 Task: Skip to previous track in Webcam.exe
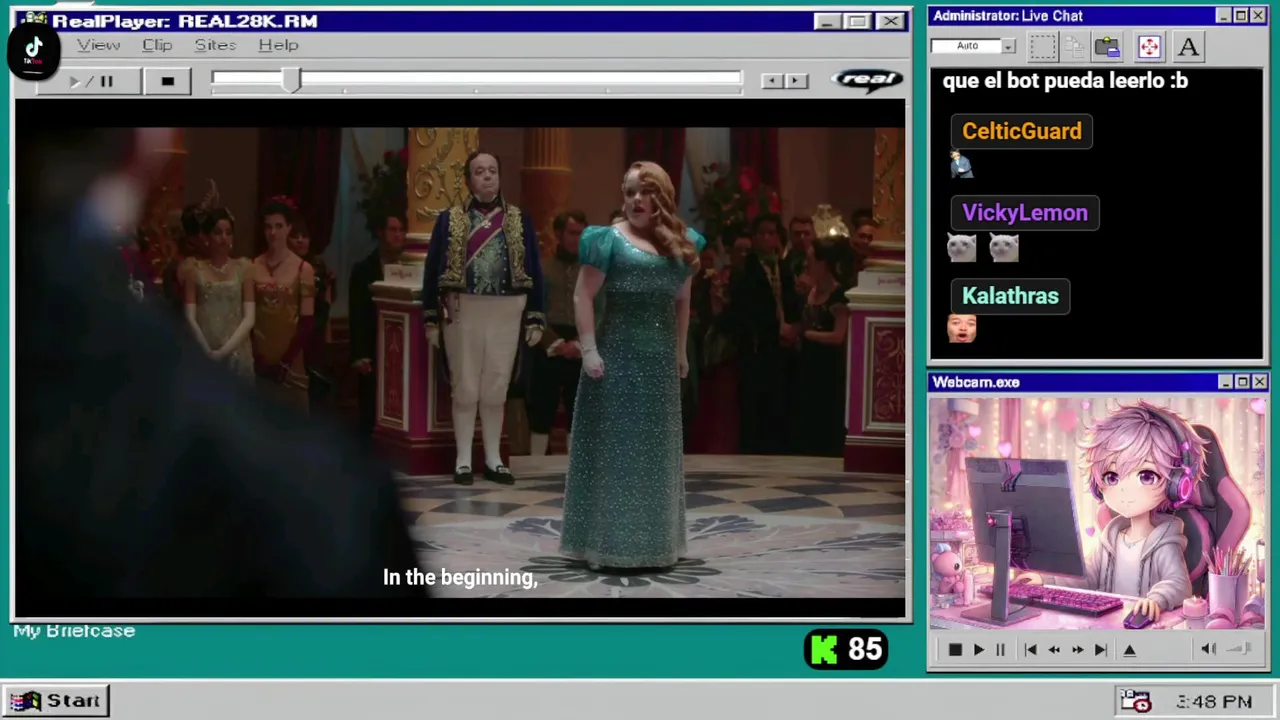coord(1030,650)
